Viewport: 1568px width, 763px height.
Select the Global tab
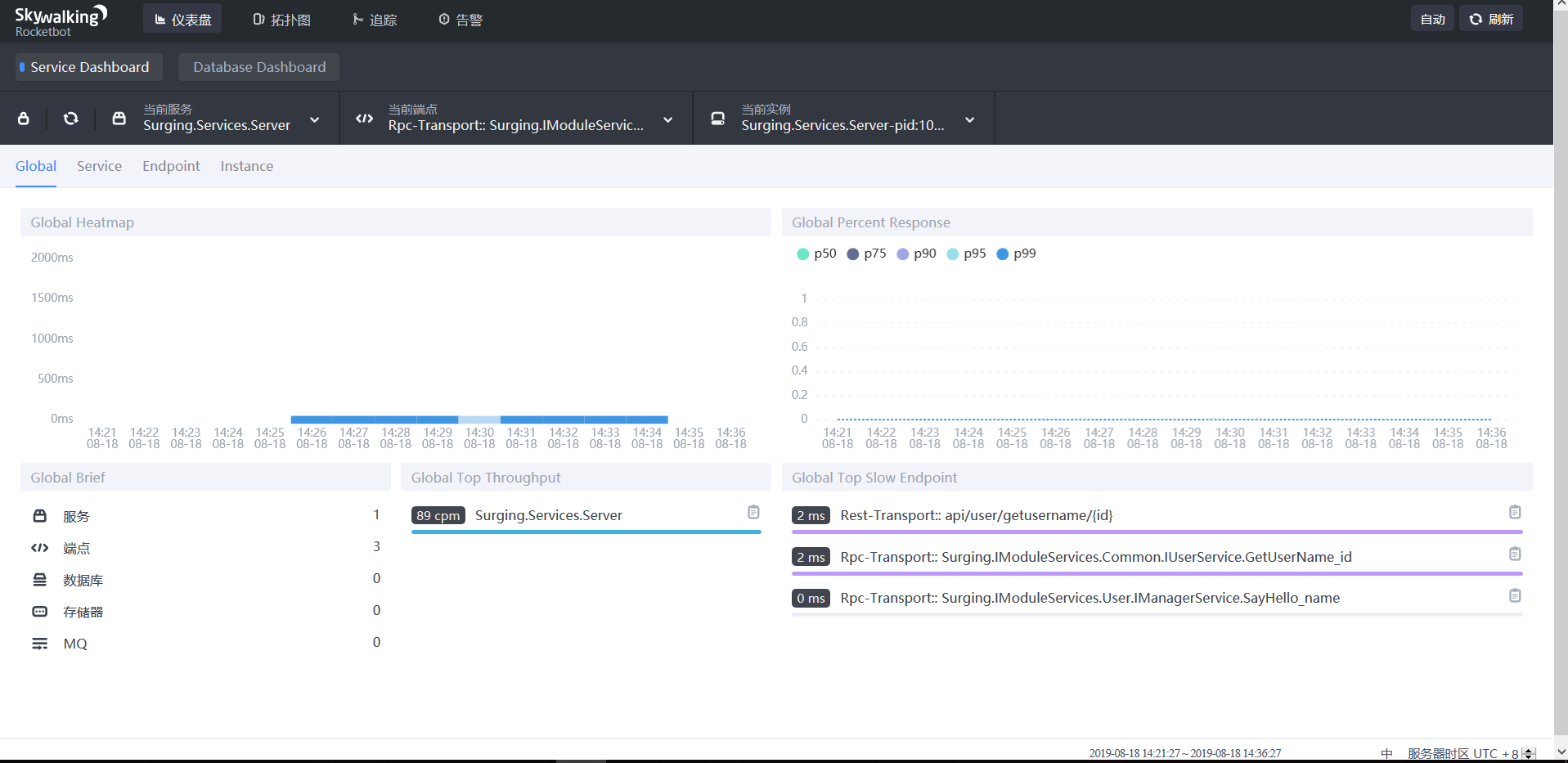pyautogui.click(x=36, y=166)
